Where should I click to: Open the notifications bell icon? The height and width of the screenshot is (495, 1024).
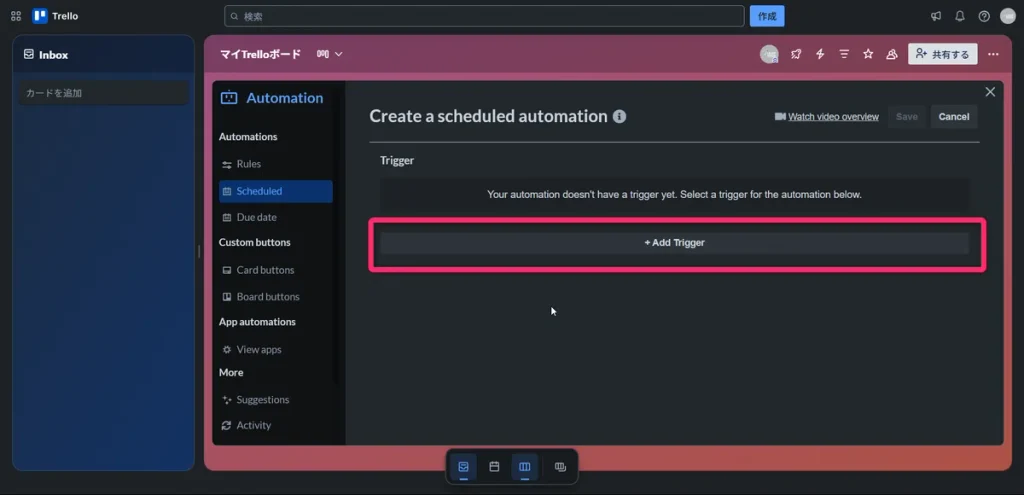click(x=960, y=16)
